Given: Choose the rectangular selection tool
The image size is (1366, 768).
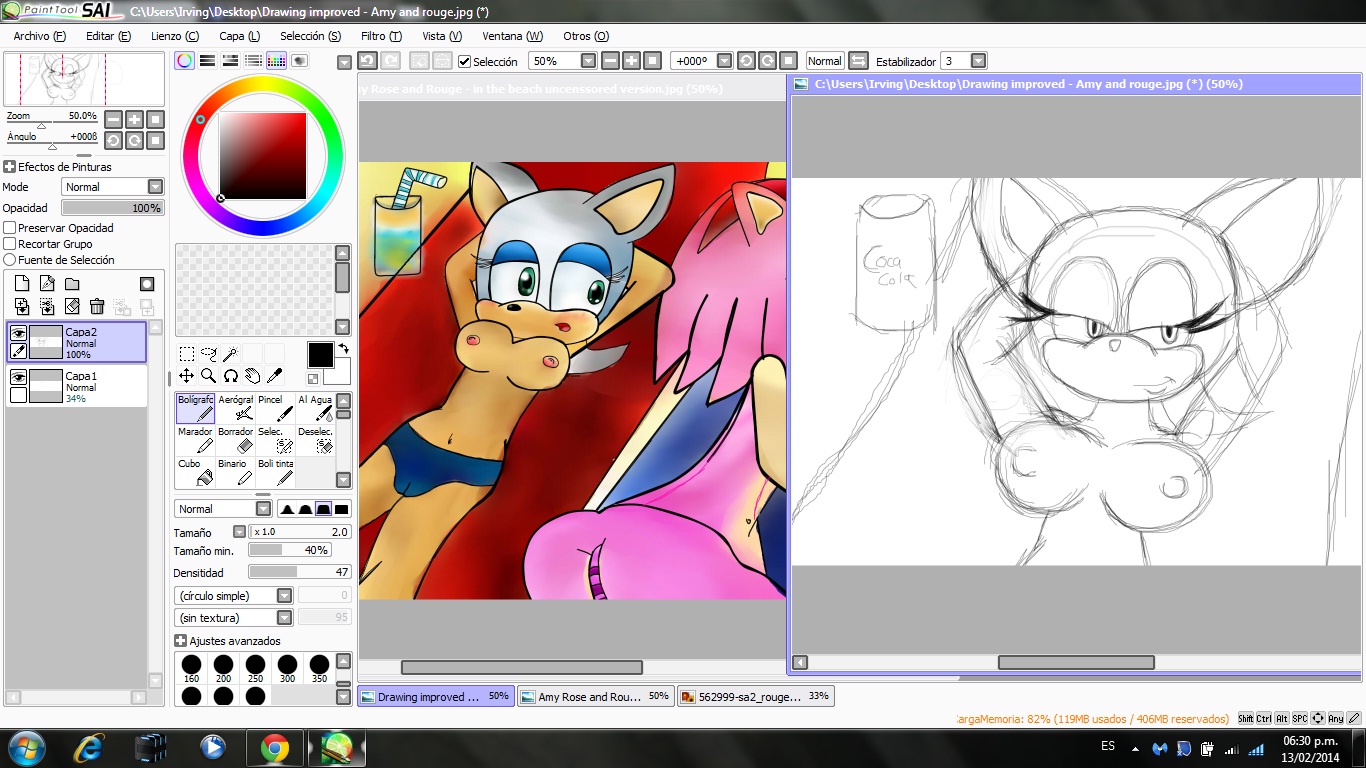Looking at the screenshot, I should click(x=187, y=353).
